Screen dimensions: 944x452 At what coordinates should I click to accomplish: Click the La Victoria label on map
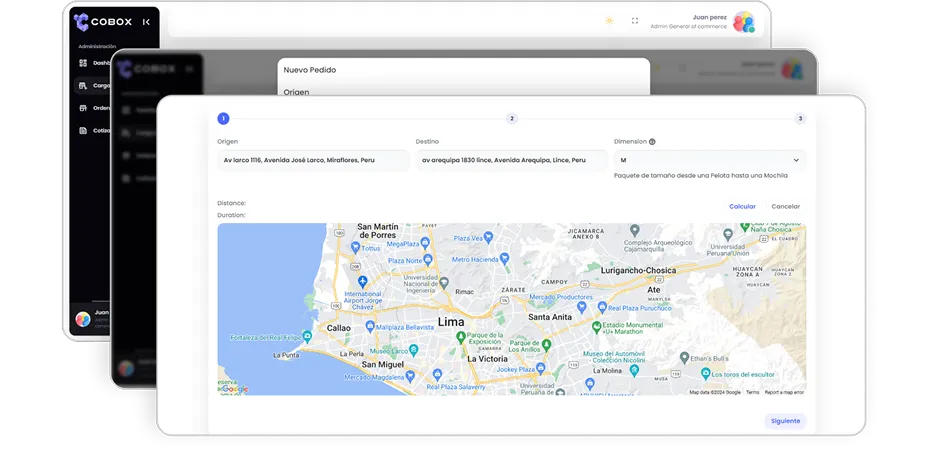(487, 359)
